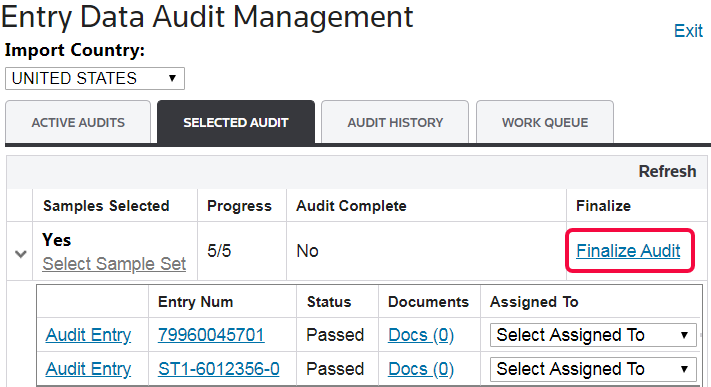Open entry number 79960045701

pos(211,335)
